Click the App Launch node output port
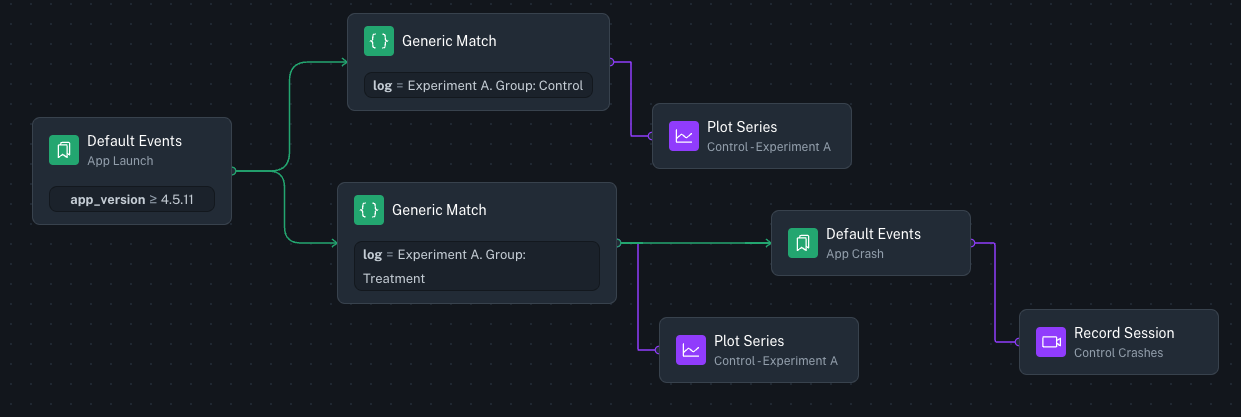 (x=233, y=171)
